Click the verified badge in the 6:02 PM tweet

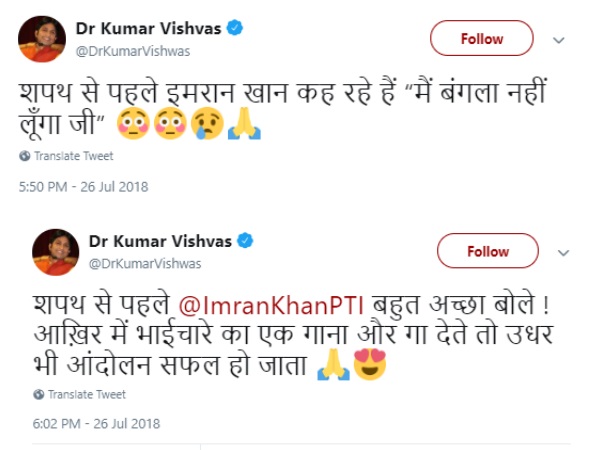(243, 241)
